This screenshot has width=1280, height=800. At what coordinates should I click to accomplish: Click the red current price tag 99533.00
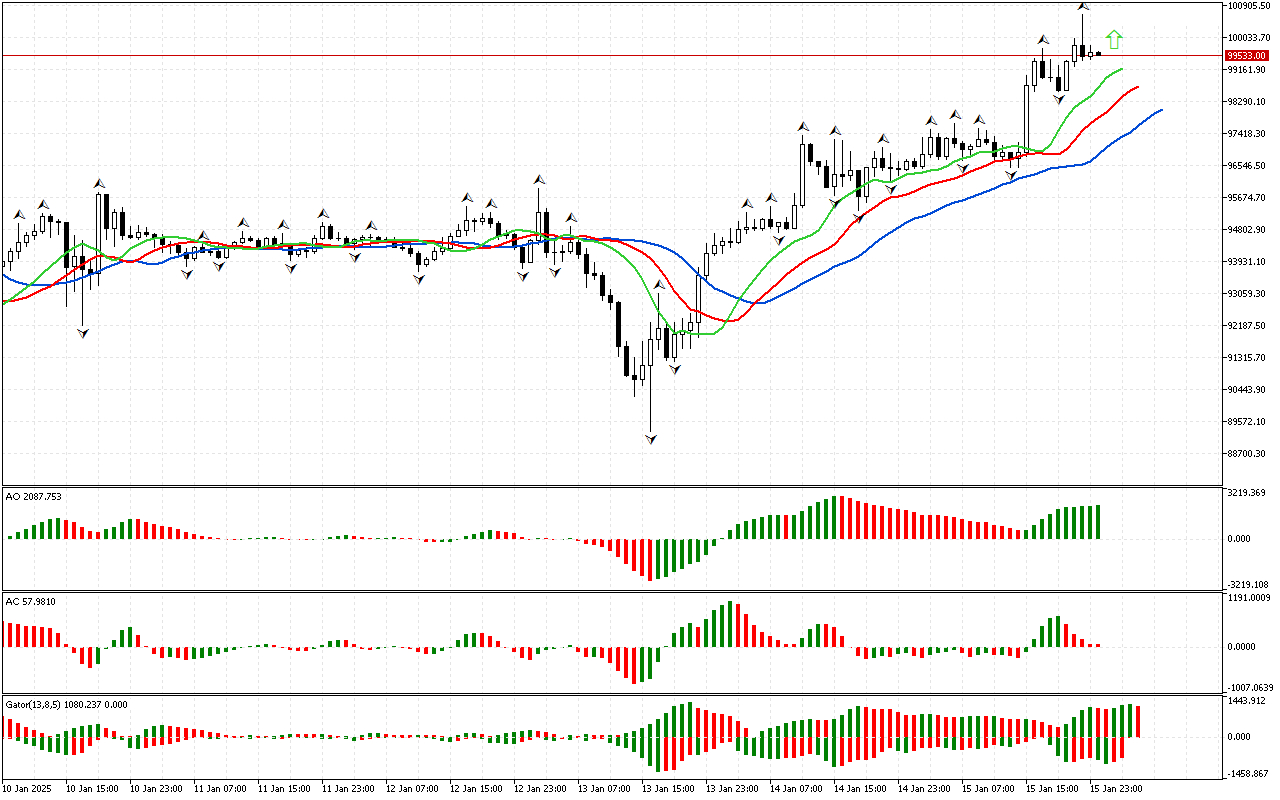point(1247,56)
